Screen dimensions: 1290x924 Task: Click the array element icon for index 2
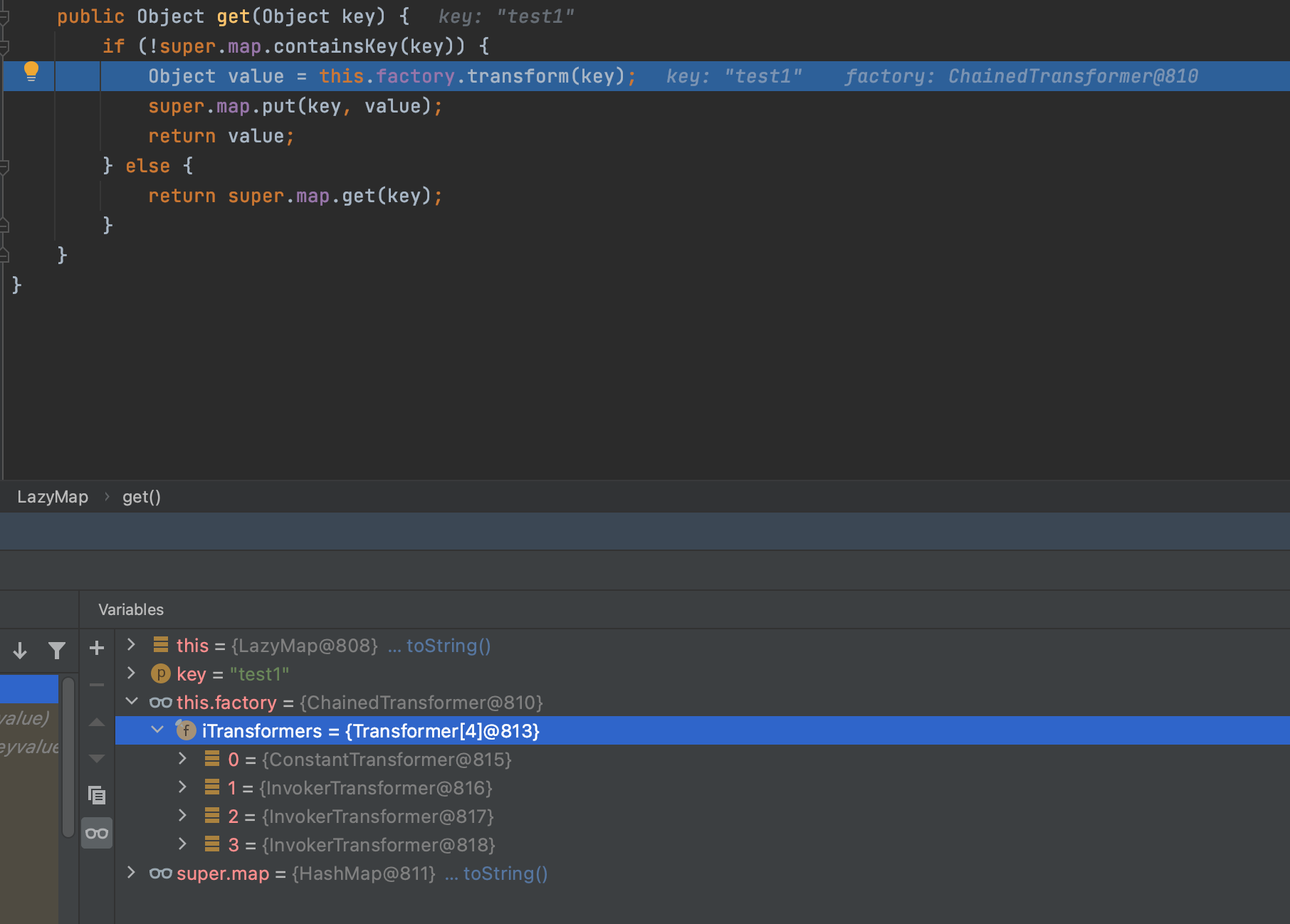pyautogui.click(x=212, y=816)
